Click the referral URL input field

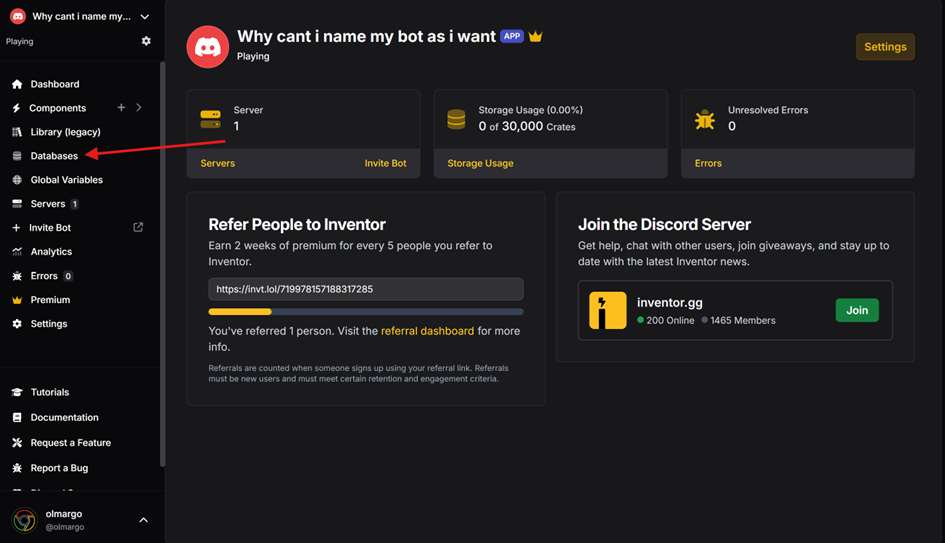click(x=366, y=289)
